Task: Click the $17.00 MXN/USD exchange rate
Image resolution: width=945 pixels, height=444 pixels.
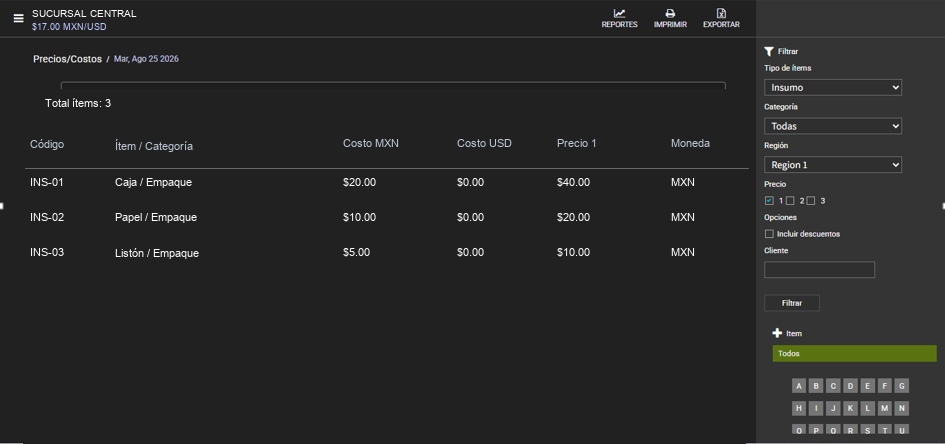Action: (x=69, y=27)
